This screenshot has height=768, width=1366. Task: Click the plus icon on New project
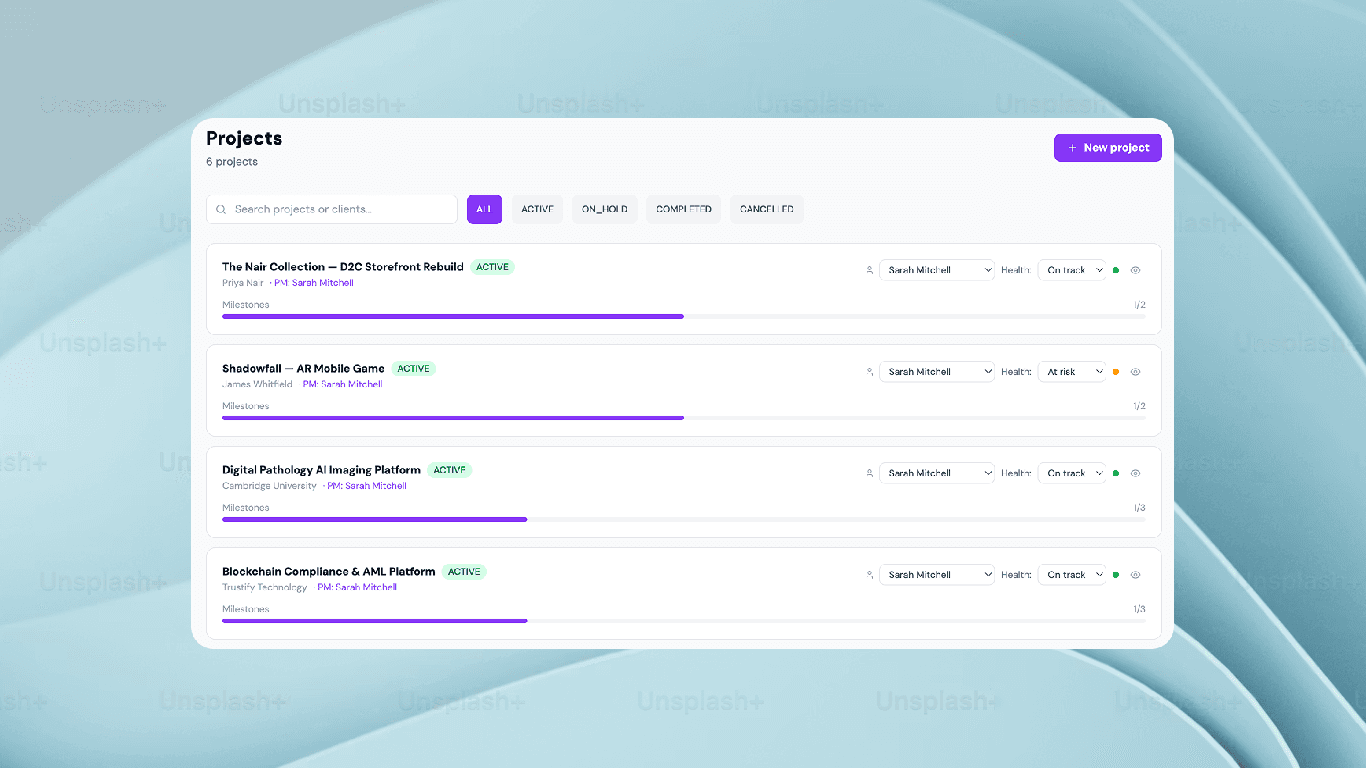(x=1073, y=148)
